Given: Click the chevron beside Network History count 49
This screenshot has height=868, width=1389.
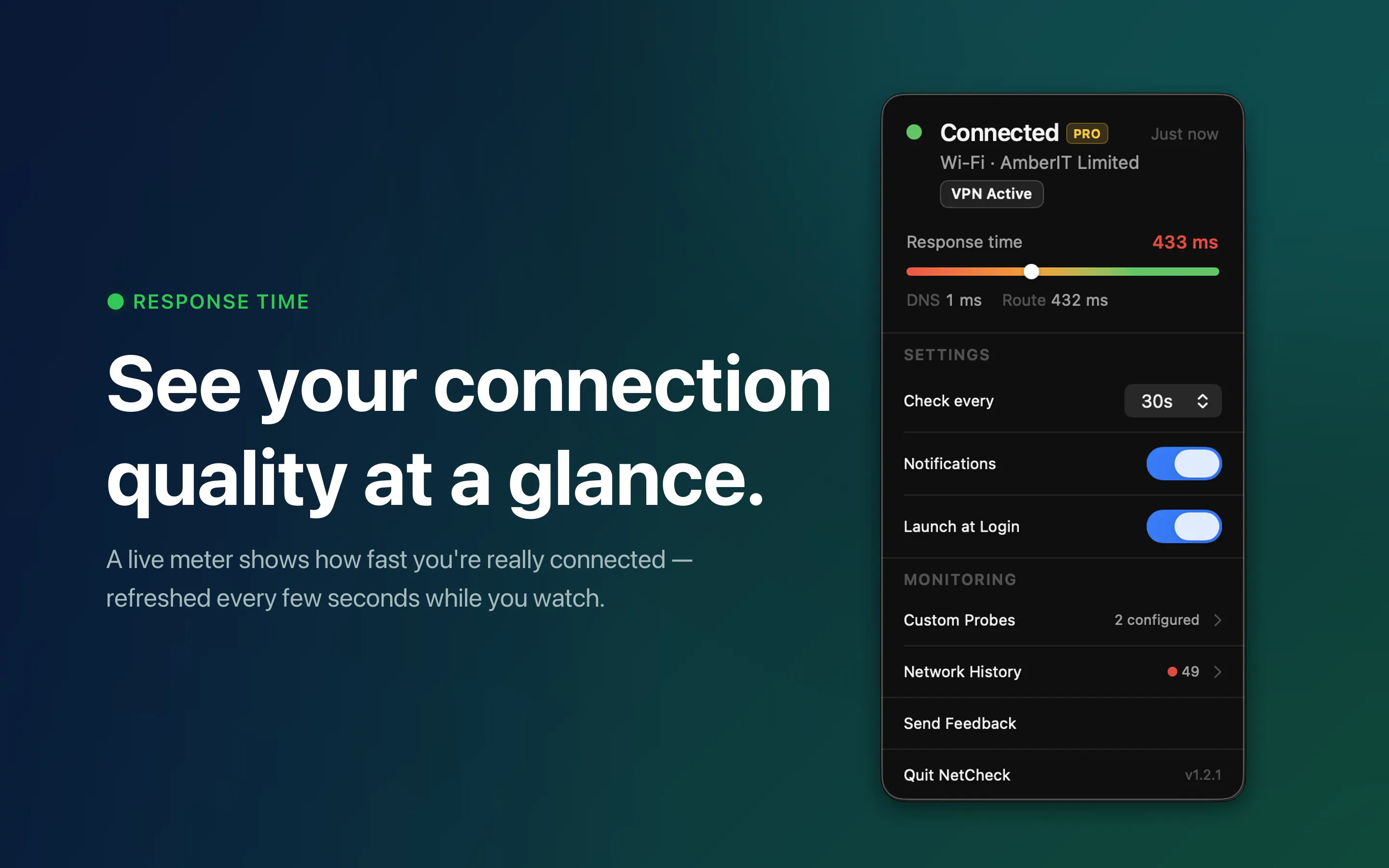Looking at the screenshot, I should [1217, 672].
